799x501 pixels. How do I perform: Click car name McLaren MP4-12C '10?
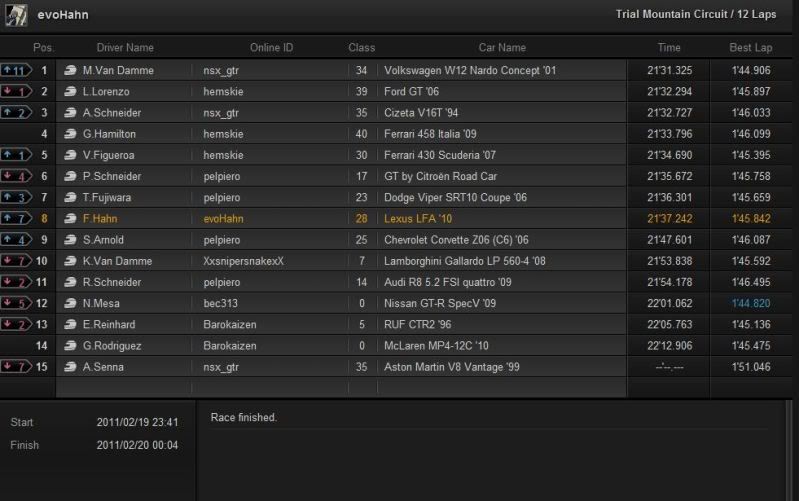point(436,346)
